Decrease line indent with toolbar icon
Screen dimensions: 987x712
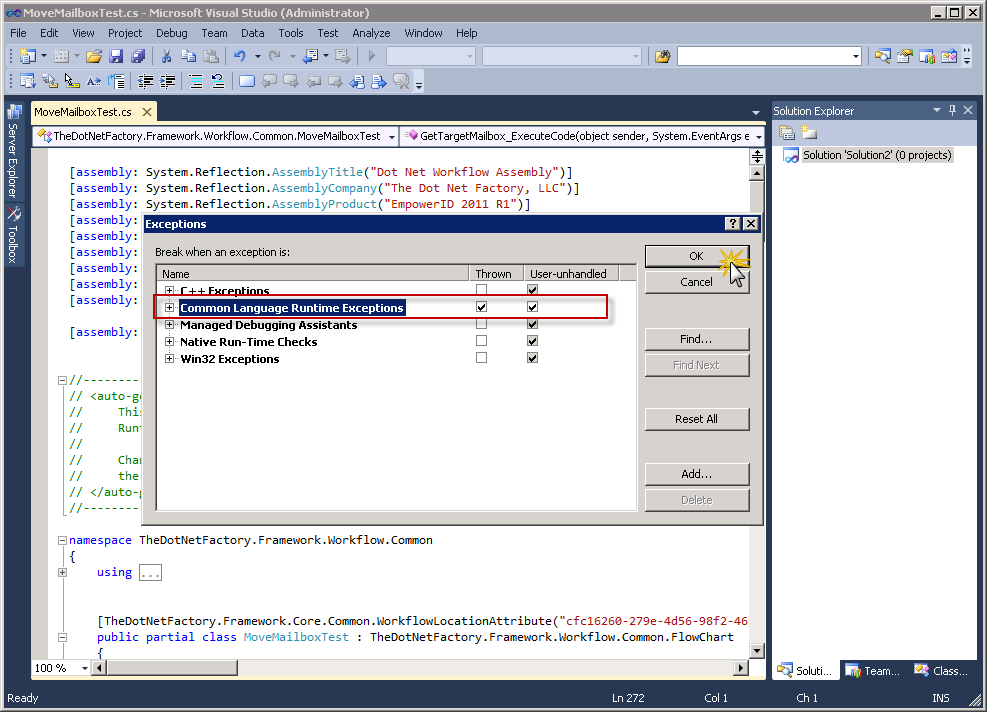click(145, 81)
